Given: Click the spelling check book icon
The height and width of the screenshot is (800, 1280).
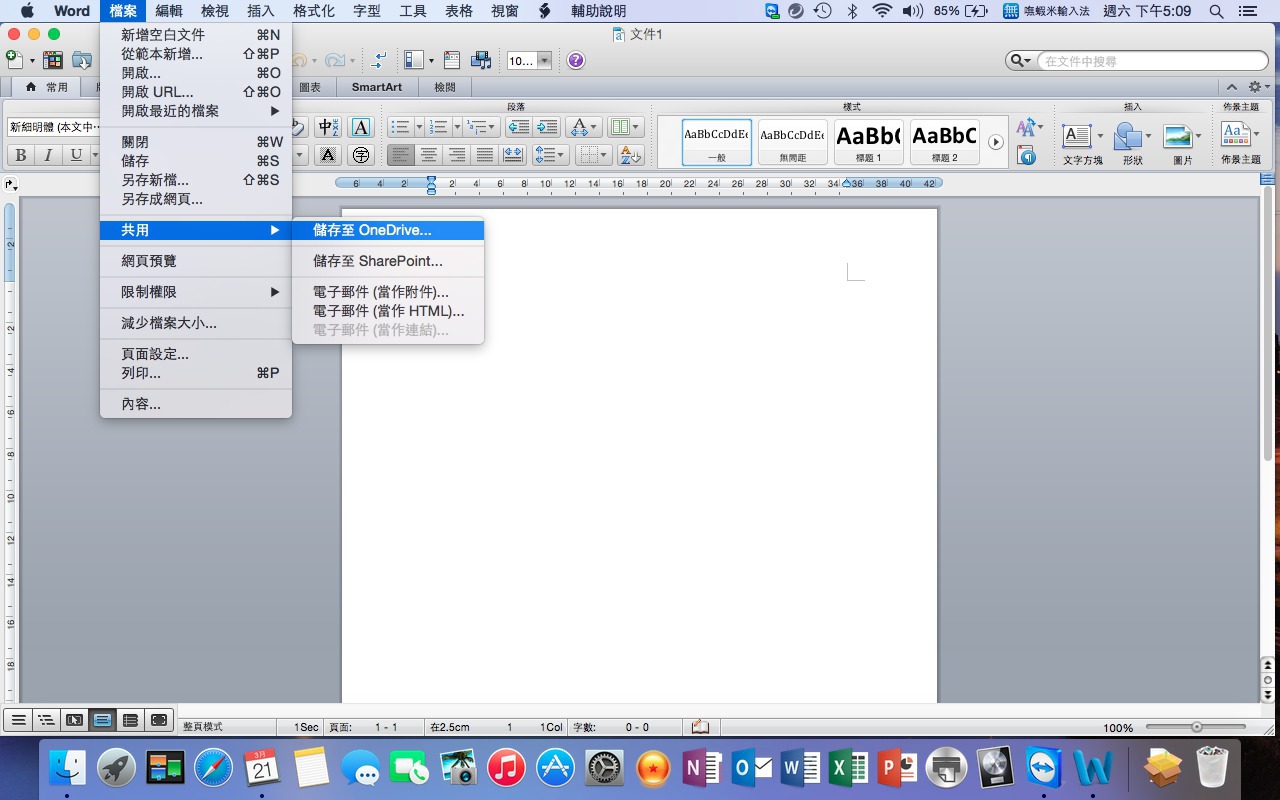Looking at the screenshot, I should point(701,727).
